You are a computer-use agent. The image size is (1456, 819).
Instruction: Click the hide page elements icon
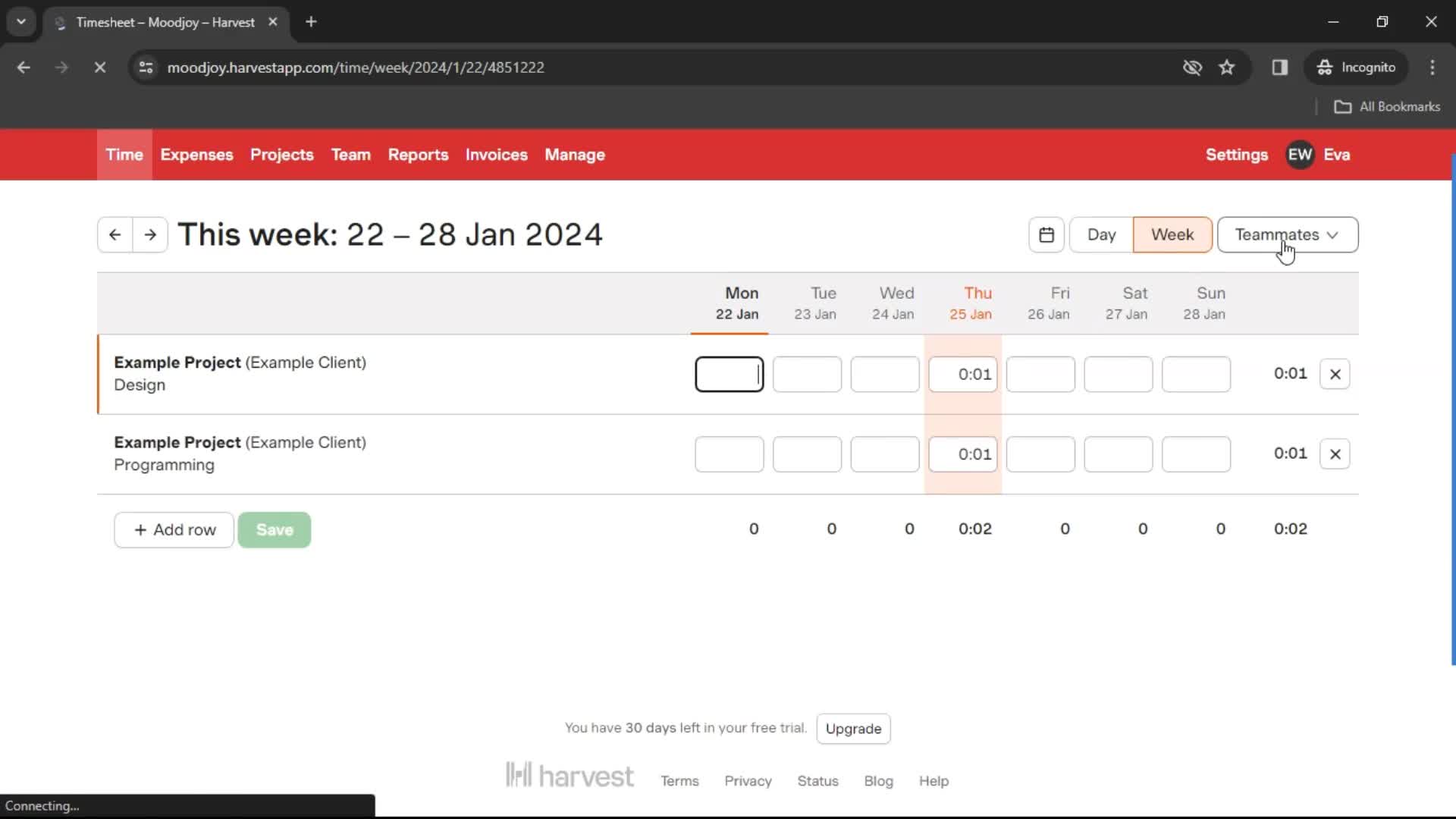1192,67
